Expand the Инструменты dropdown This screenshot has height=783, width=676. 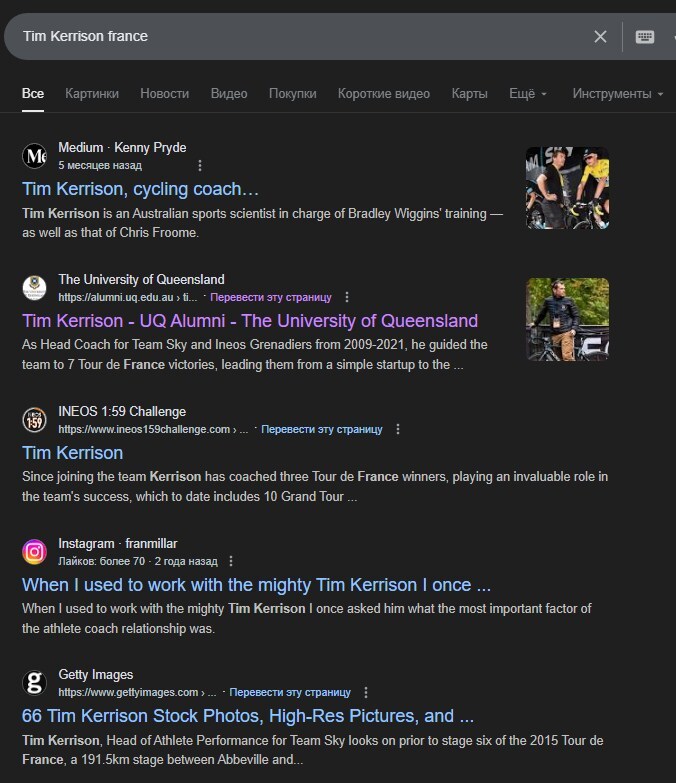point(617,94)
